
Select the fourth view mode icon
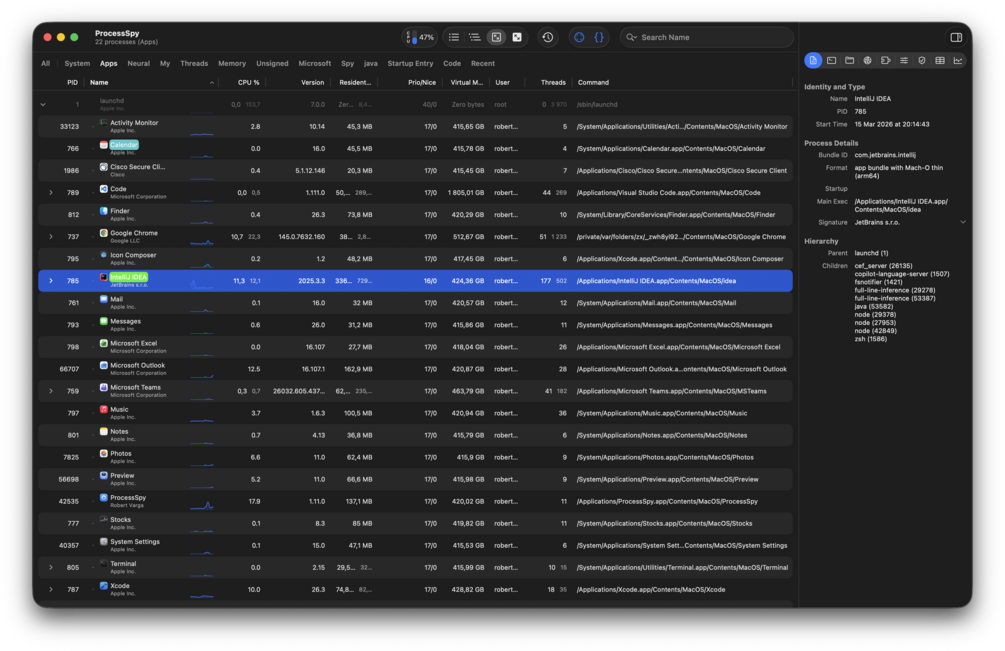click(517, 37)
